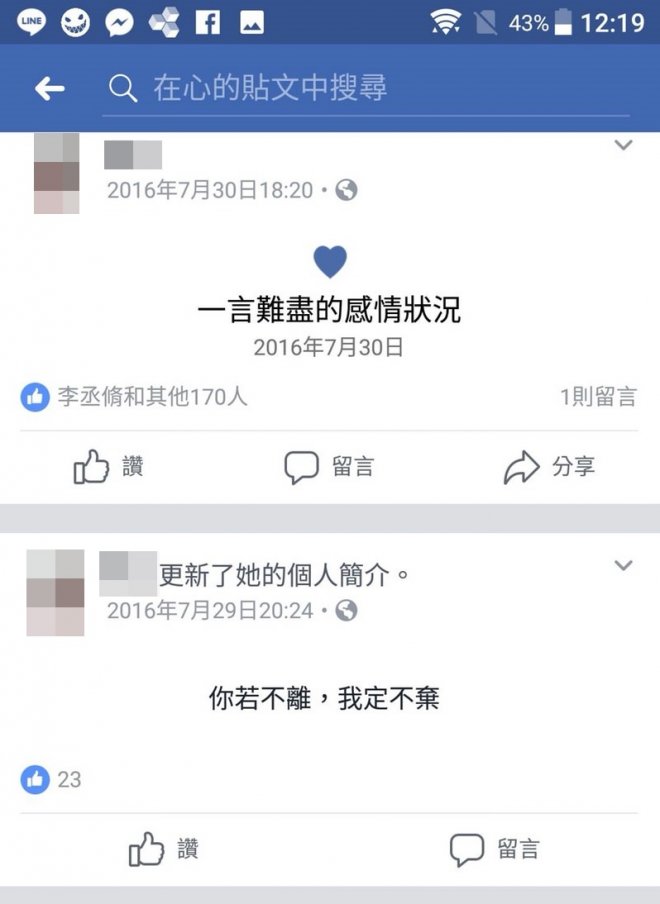Focus the 在心的貼文中搜尋 search field
The height and width of the screenshot is (904, 660).
[x=366, y=89]
